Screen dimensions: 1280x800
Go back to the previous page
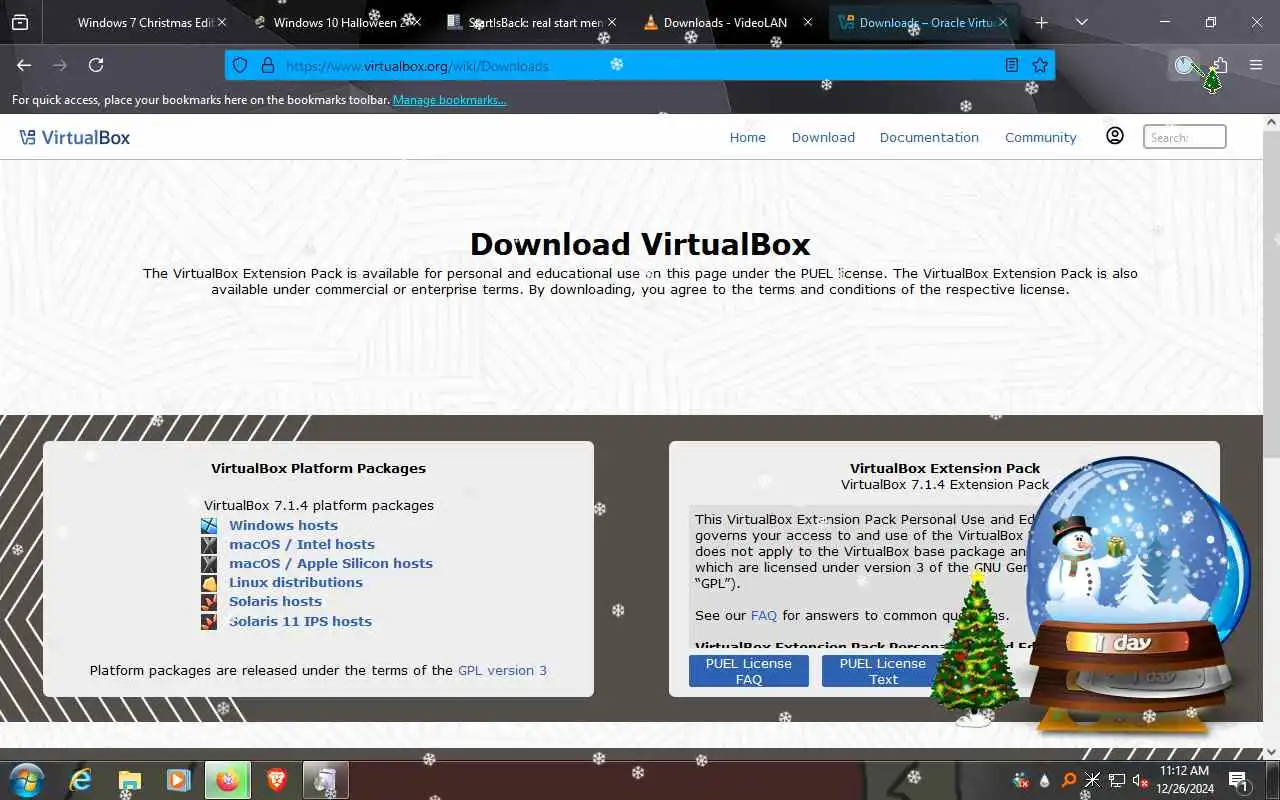tap(24, 65)
